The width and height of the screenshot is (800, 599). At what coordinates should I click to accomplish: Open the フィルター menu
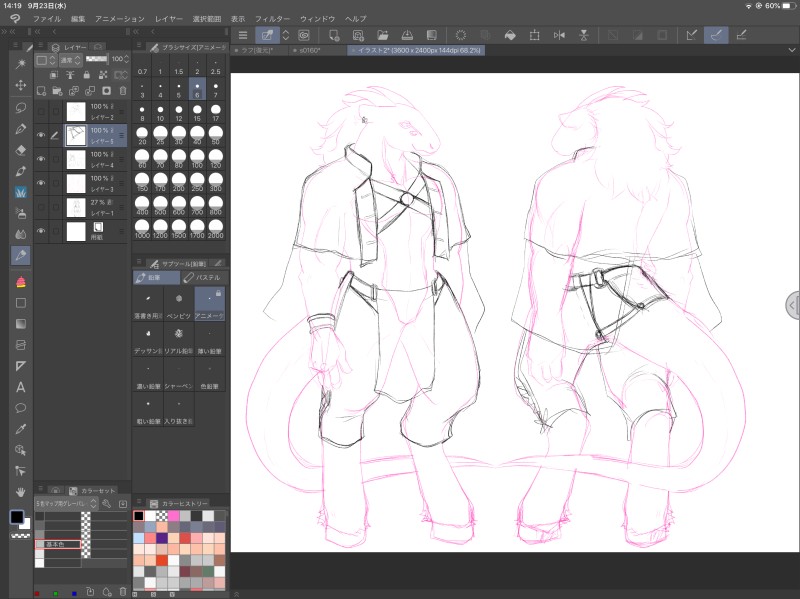pyautogui.click(x=272, y=19)
